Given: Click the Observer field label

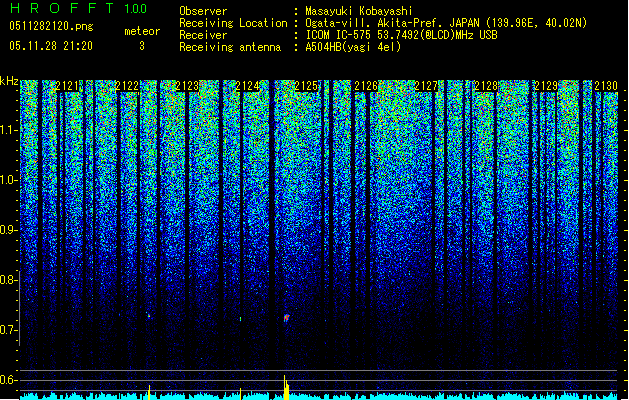Looking at the screenshot, I should click(203, 11).
